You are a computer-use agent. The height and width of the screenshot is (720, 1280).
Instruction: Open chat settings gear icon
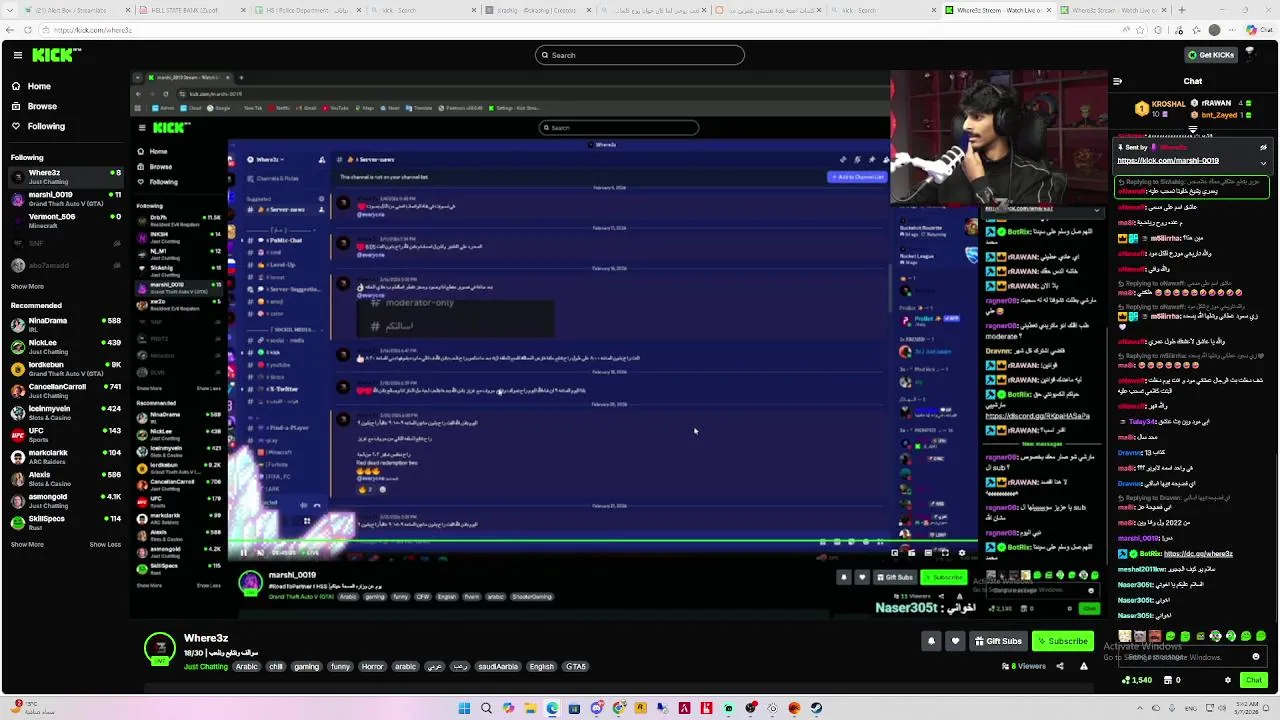tap(1228, 680)
